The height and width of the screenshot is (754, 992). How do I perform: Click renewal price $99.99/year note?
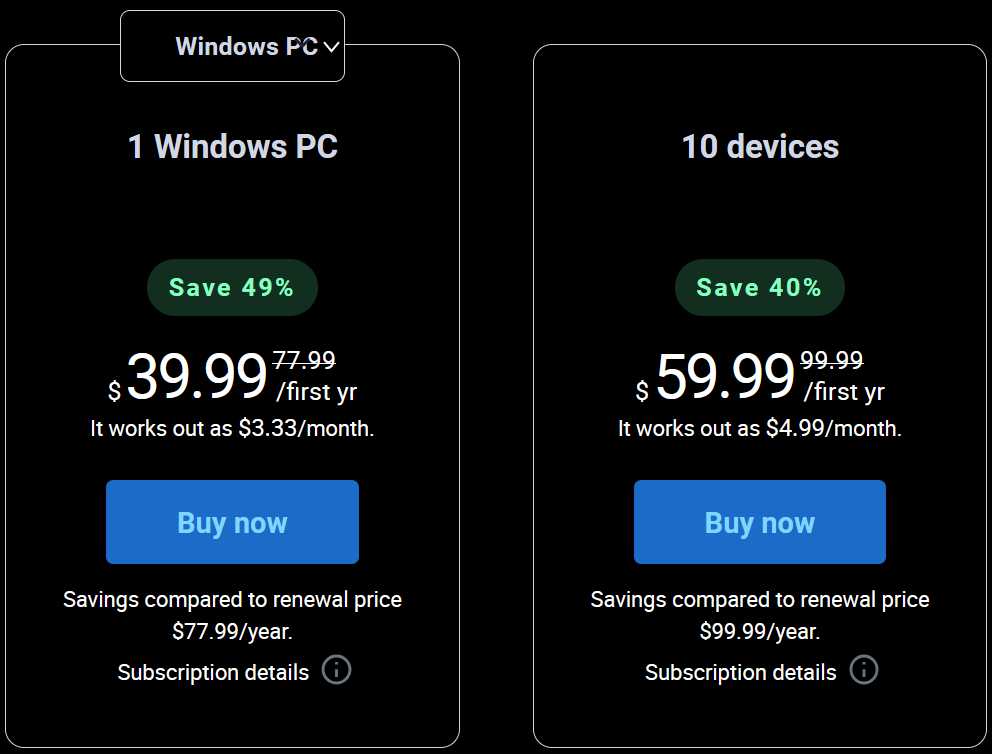(760, 615)
